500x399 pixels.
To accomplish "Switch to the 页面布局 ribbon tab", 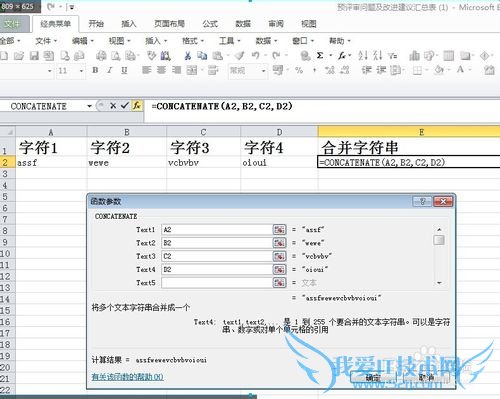I will click(x=169, y=24).
